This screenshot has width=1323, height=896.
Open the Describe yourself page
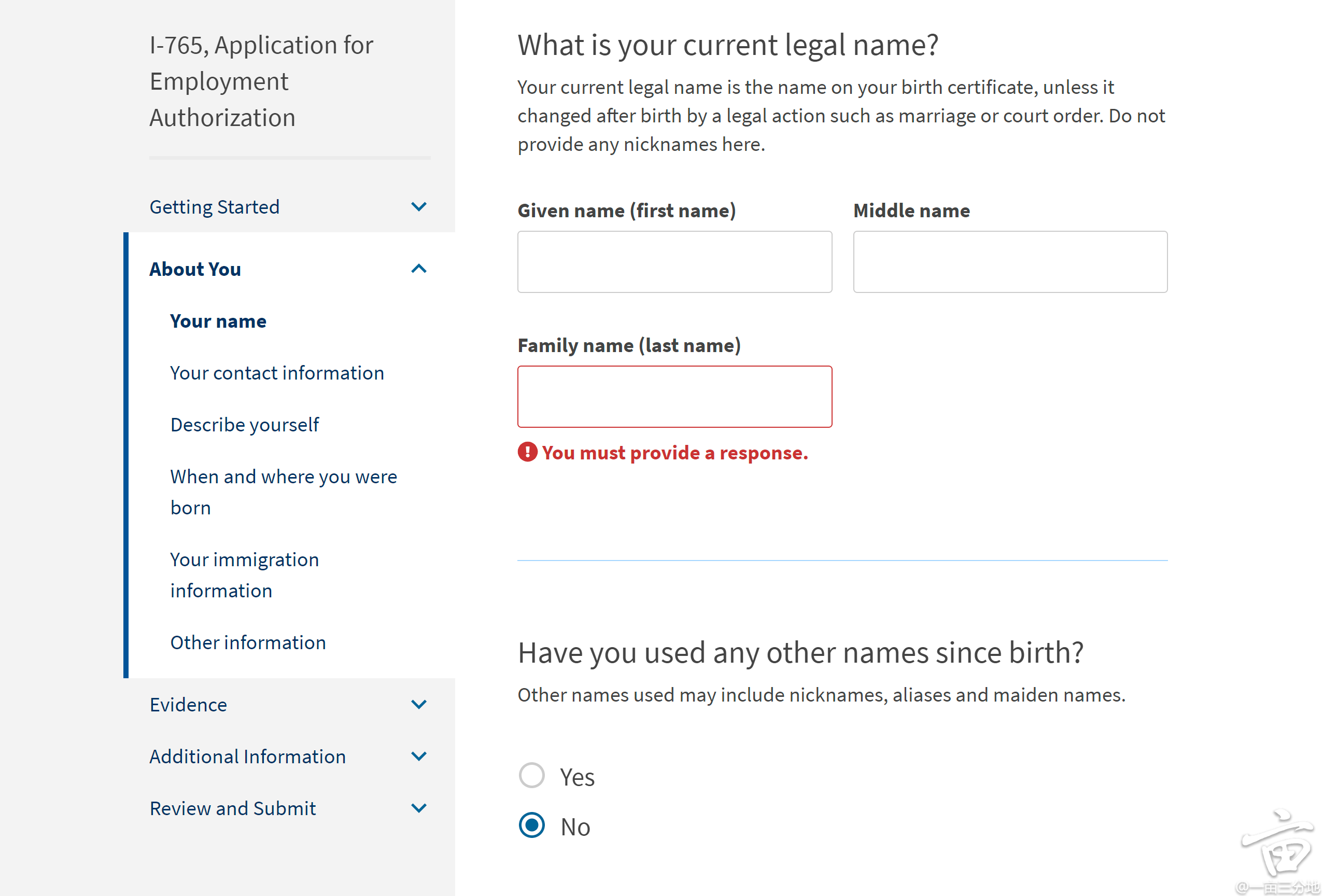tap(245, 425)
